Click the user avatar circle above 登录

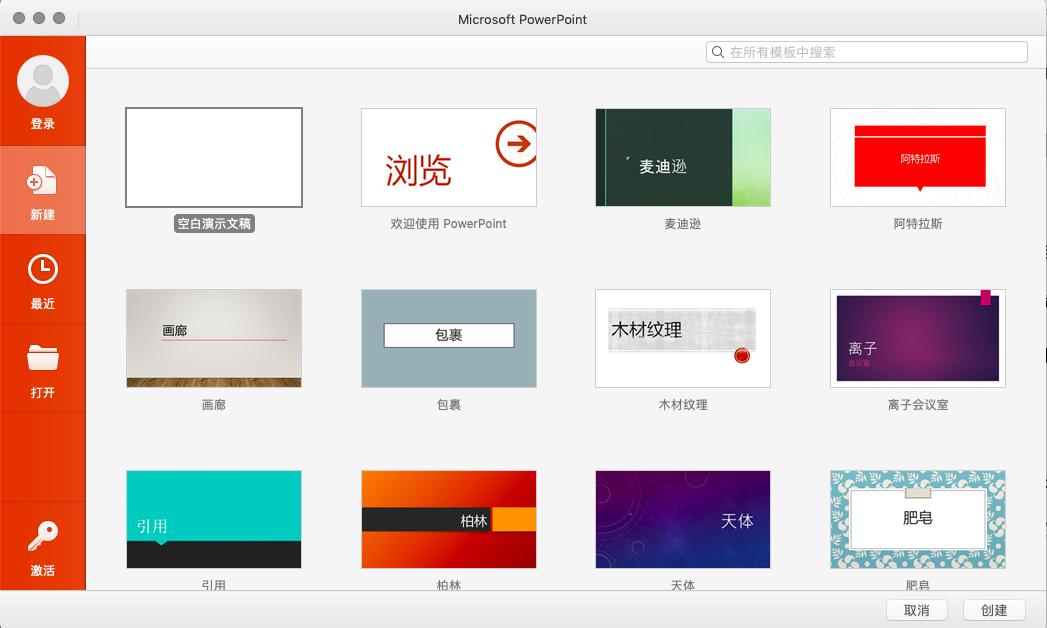pos(43,82)
